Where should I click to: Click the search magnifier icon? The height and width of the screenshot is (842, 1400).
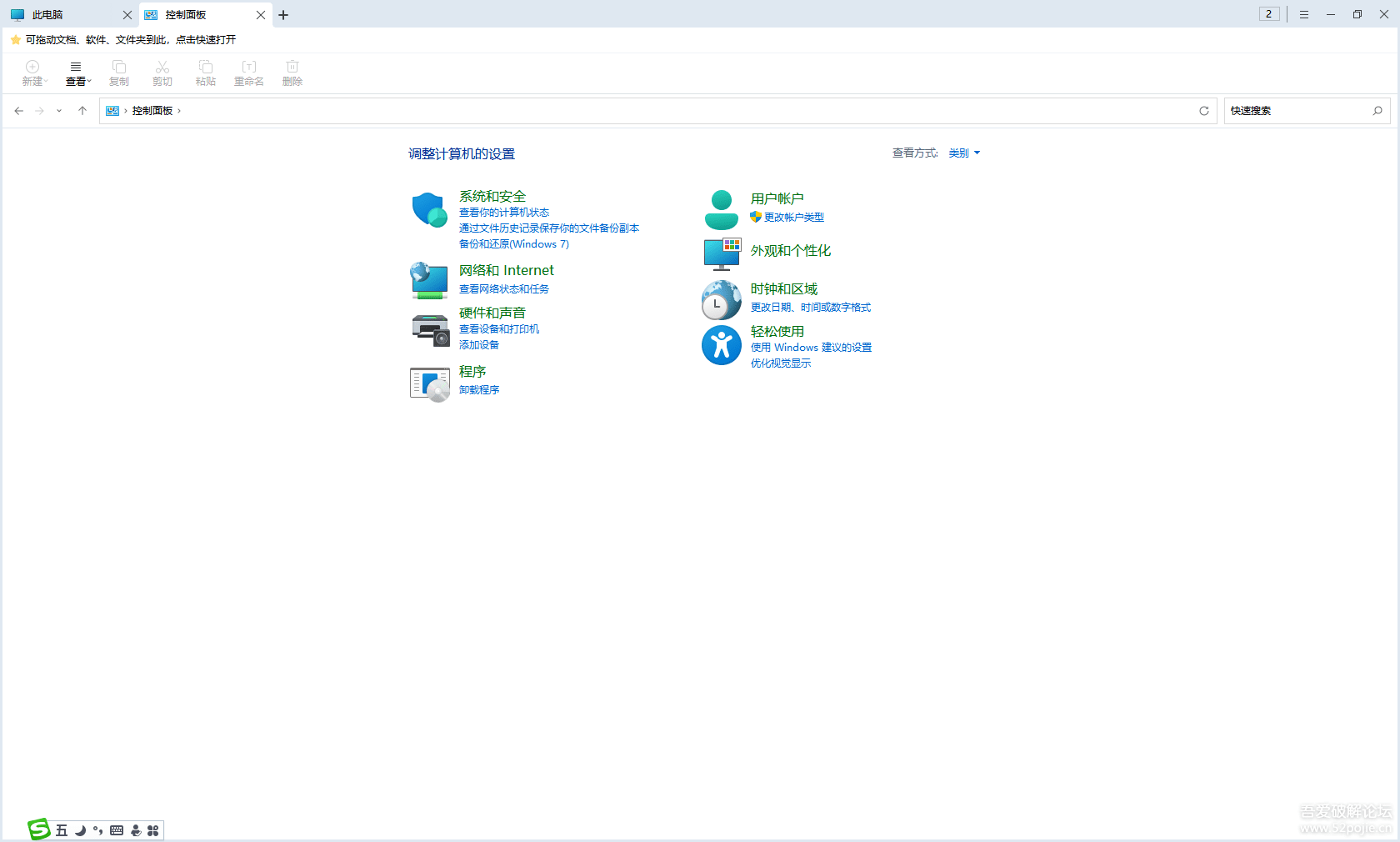click(x=1377, y=111)
